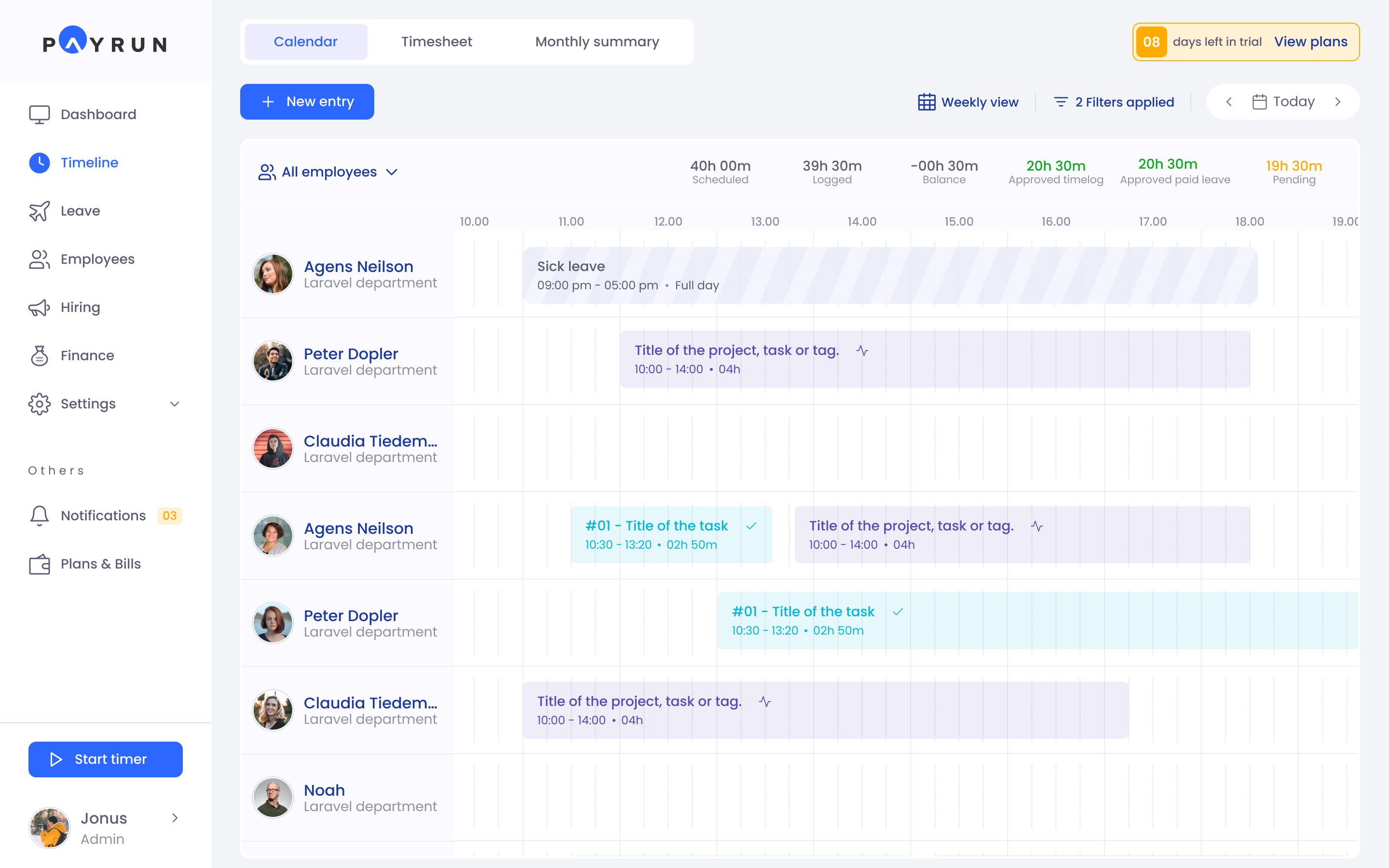This screenshot has width=1389, height=868.
Task: Switch to the Timesheet tab
Action: [436, 42]
